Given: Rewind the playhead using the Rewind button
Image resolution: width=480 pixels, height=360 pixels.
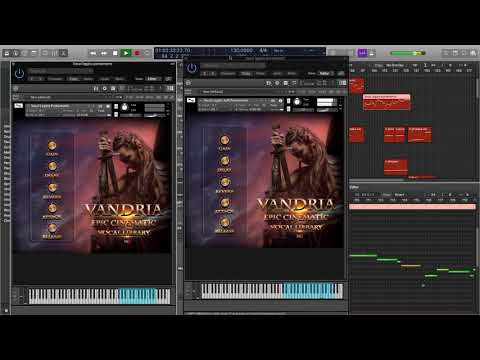Looking at the screenshot, I should [x=93, y=53].
